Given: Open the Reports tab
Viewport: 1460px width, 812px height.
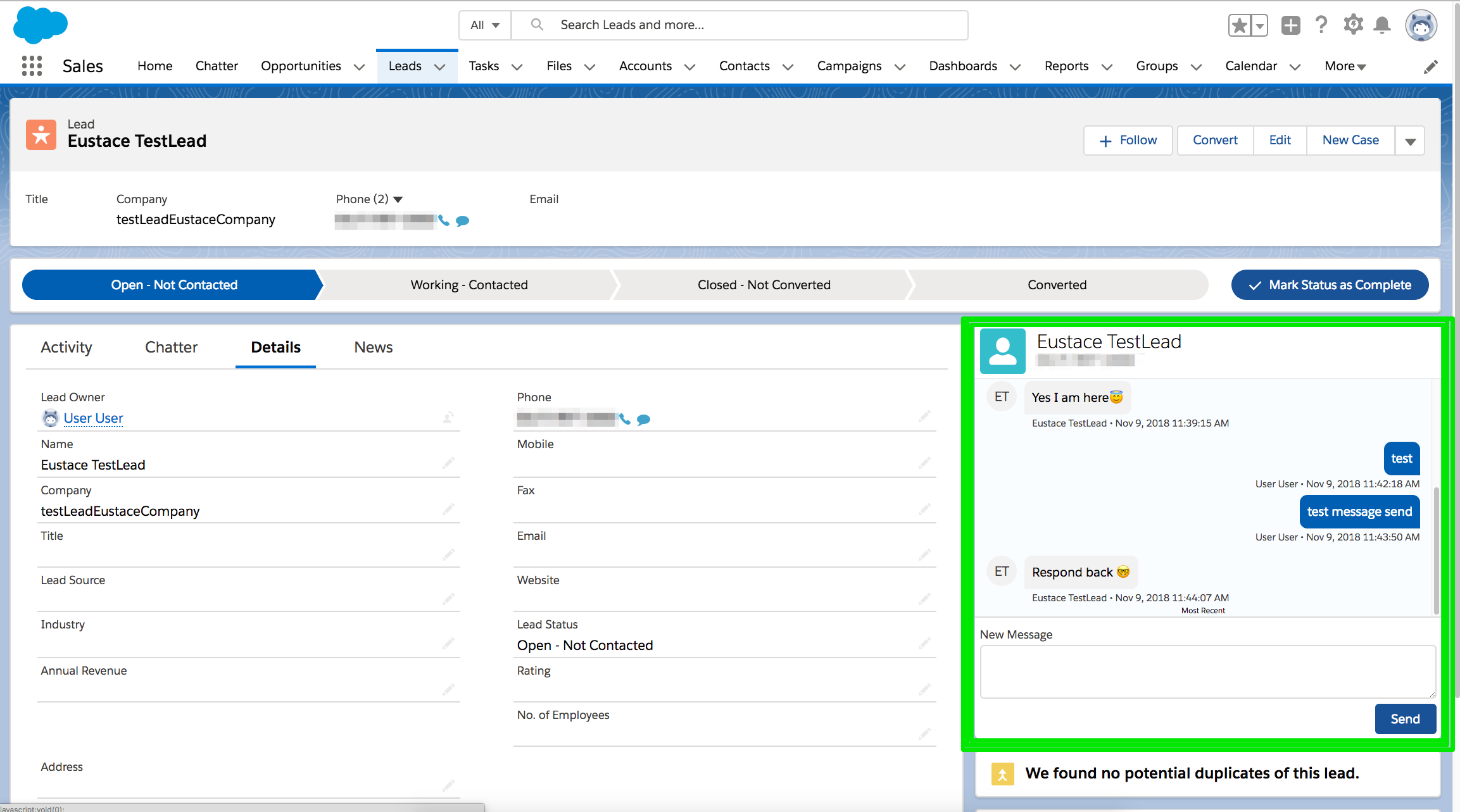Looking at the screenshot, I should [1066, 66].
